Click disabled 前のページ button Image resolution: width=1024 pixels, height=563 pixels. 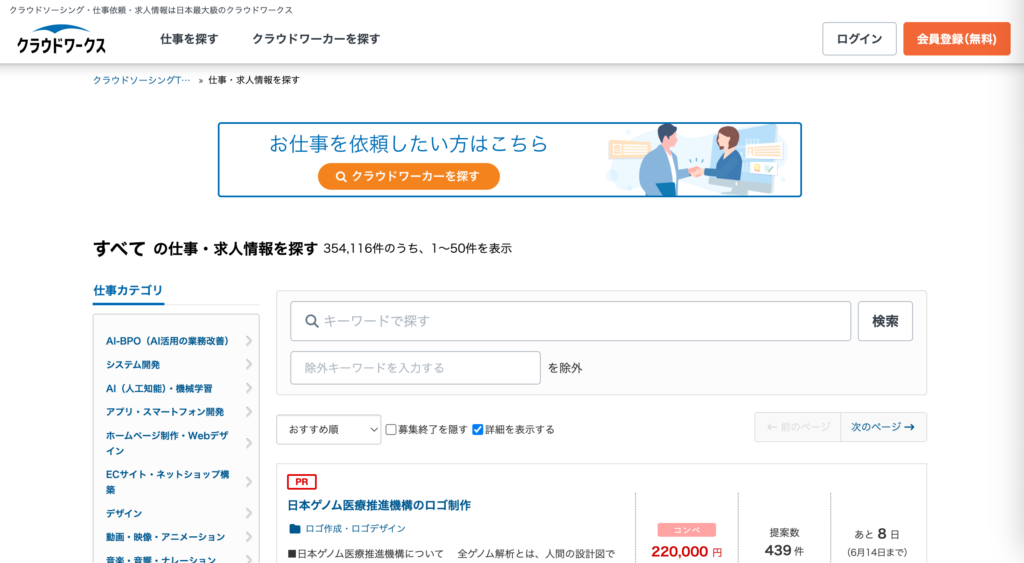pyautogui.click(x=798, y=427)
